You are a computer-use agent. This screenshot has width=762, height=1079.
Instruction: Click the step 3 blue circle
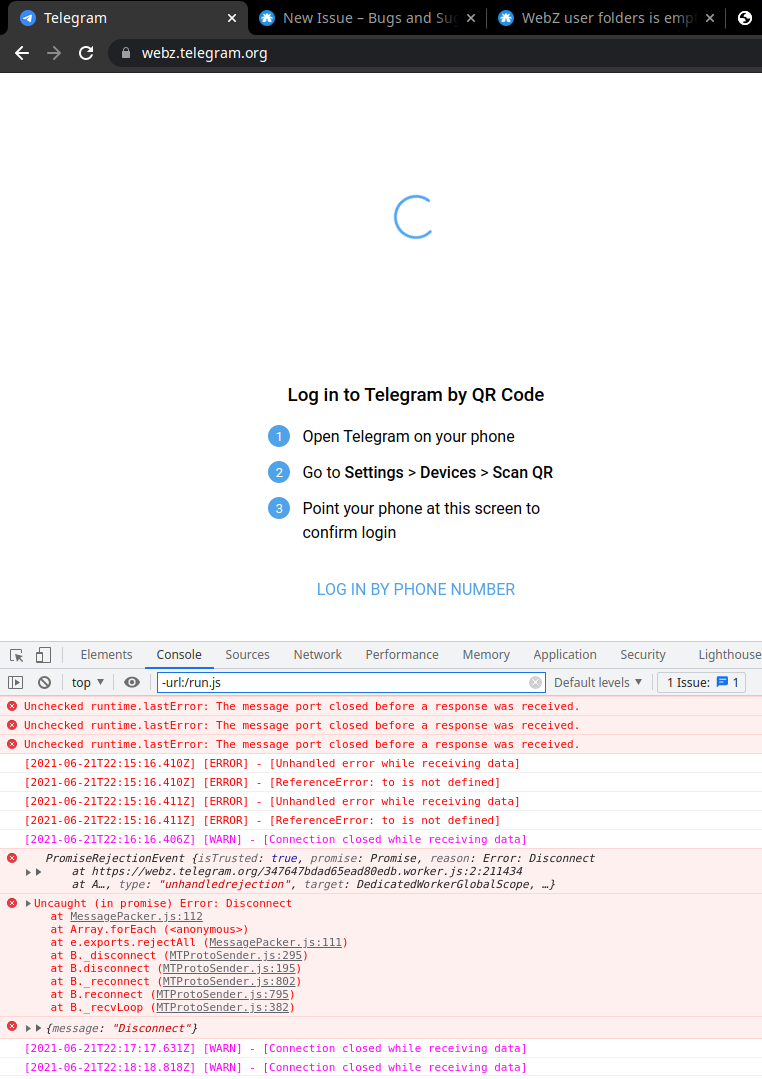tap(279, 509)
